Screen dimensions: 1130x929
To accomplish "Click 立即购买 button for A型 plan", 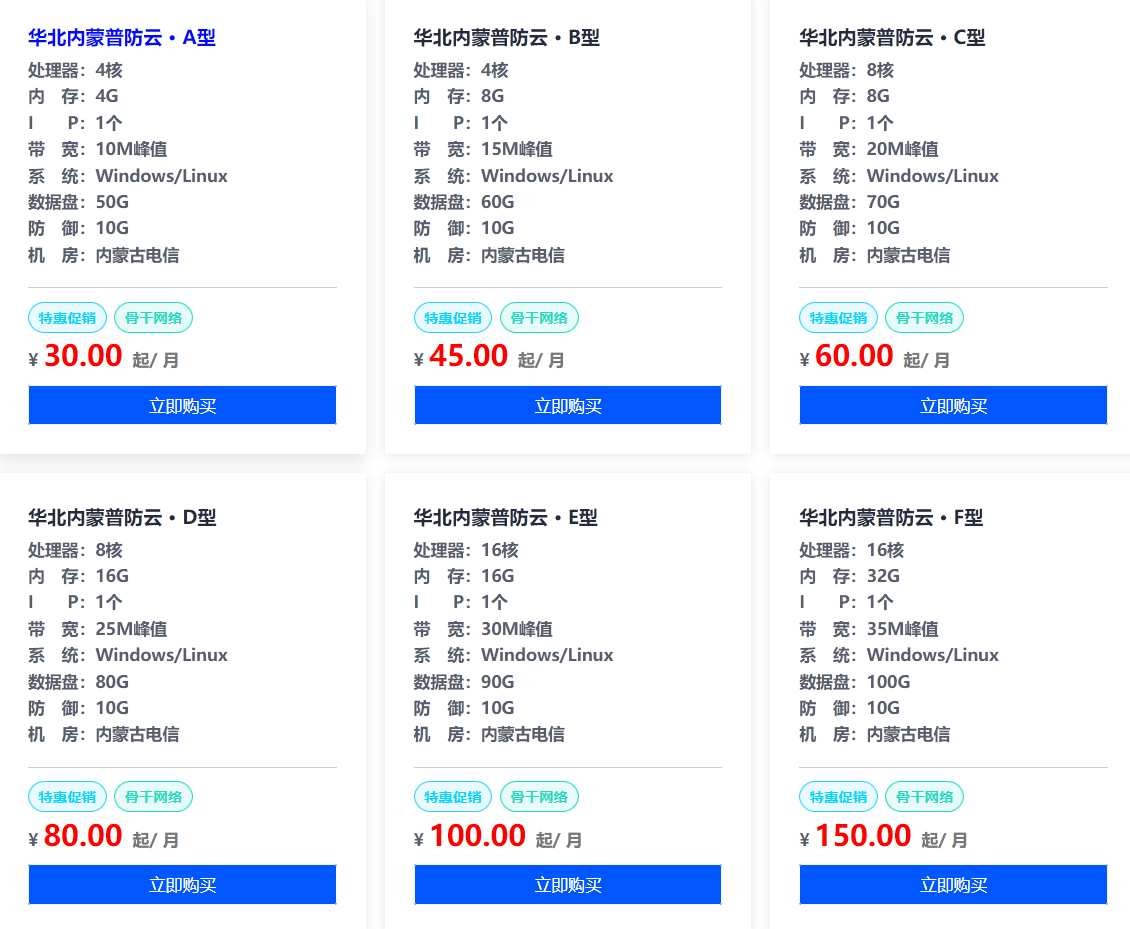I will click(182, 405).
